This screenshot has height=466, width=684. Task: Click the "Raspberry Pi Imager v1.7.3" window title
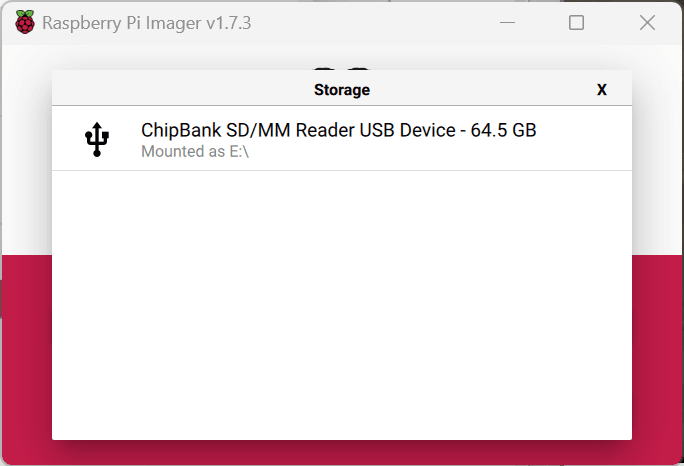click(x=146, y=23)
